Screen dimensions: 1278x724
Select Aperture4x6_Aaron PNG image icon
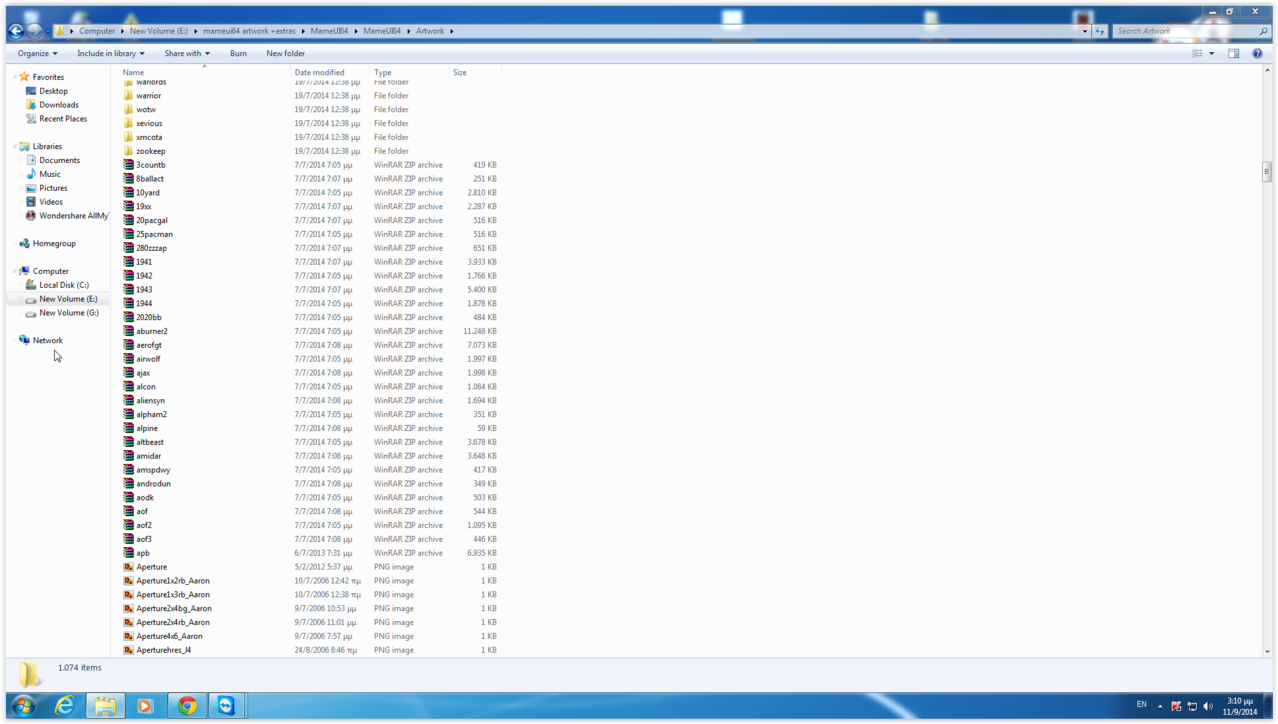pyautogui.click(x=128, y=636)
